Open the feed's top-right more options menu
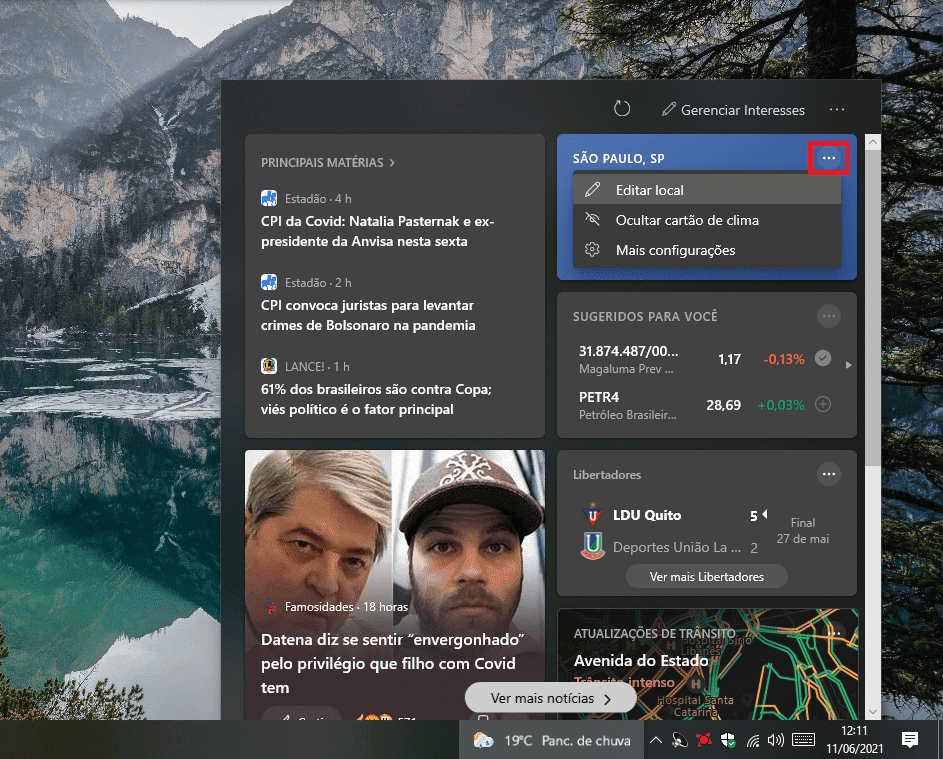This screenshot has width=943, height=759. (837, 109)
